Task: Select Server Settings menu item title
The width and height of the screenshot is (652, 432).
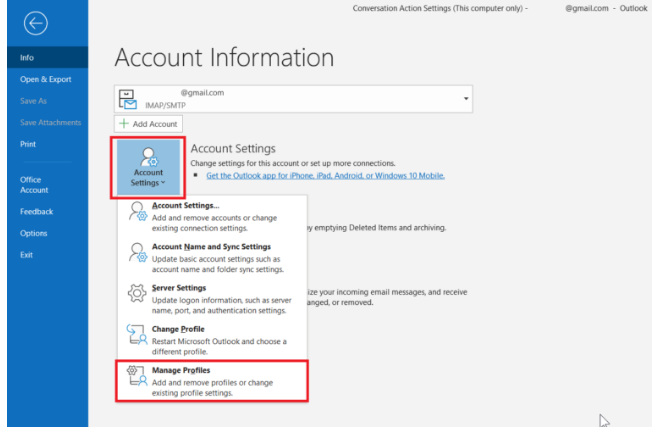Action: 179,288
